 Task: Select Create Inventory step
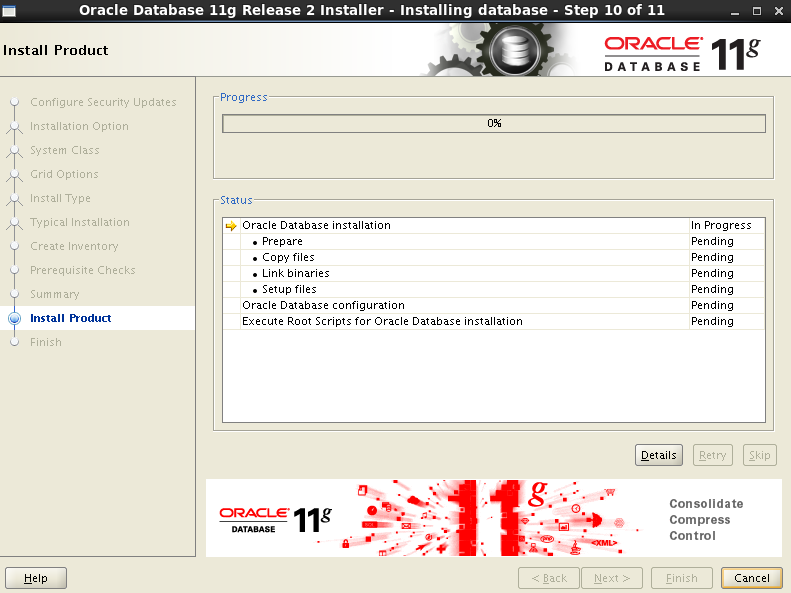click(x=74, y=246)
